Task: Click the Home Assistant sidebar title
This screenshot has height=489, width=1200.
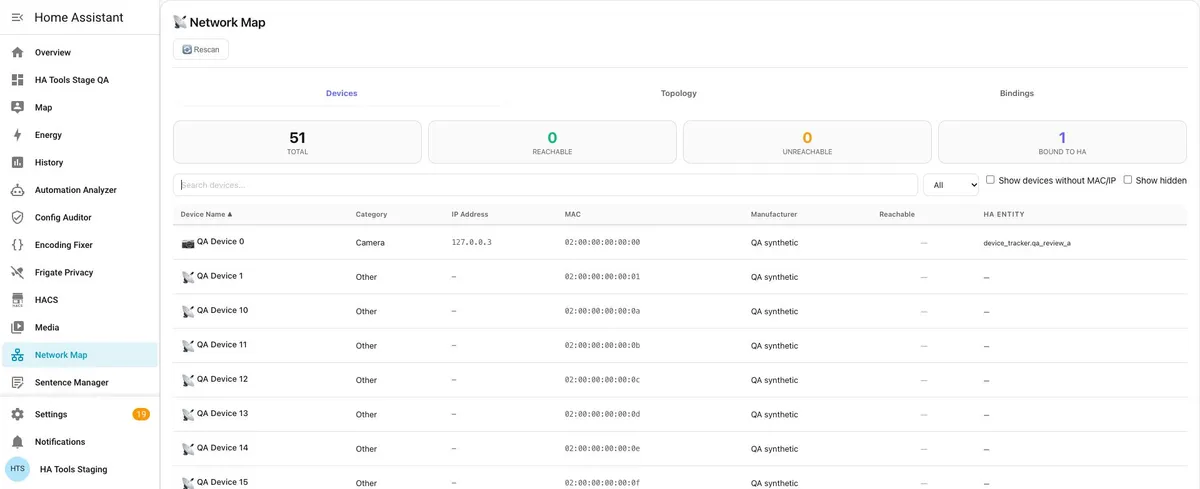Action: pos(79,17)
